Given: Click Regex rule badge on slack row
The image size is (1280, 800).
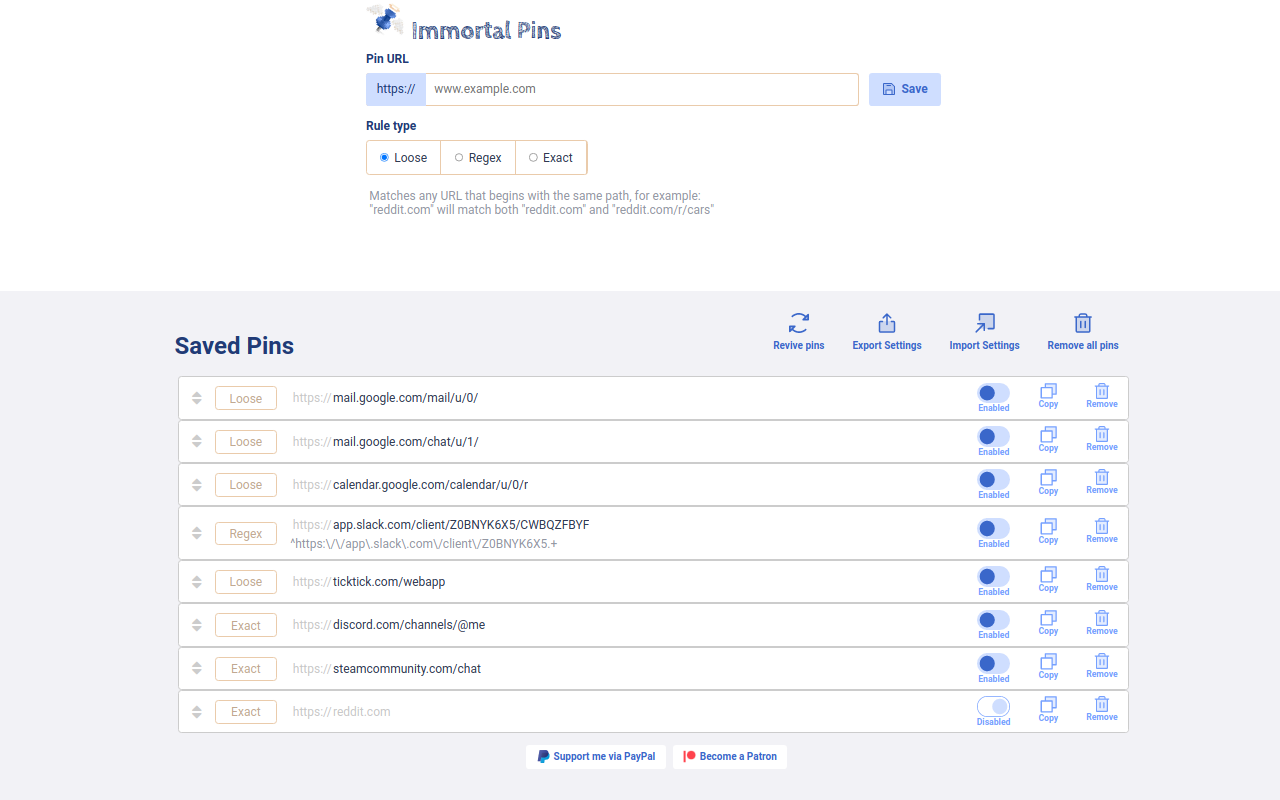Looking at the screenshot, I should click(246, 533).
